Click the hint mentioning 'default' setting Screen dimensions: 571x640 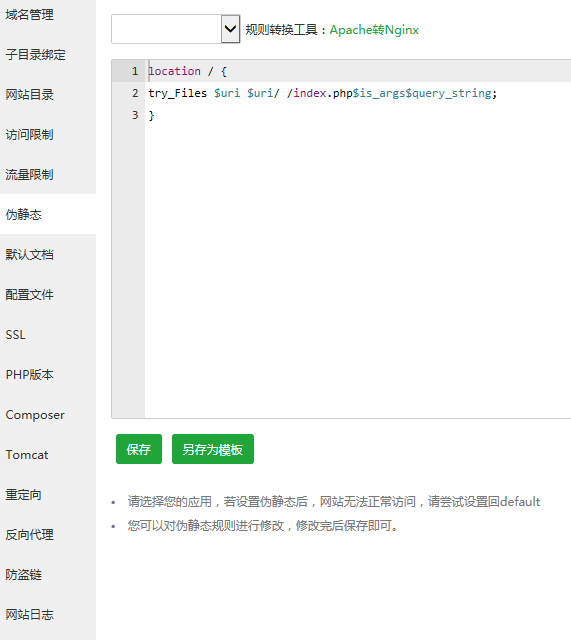(x=334, y=502)
